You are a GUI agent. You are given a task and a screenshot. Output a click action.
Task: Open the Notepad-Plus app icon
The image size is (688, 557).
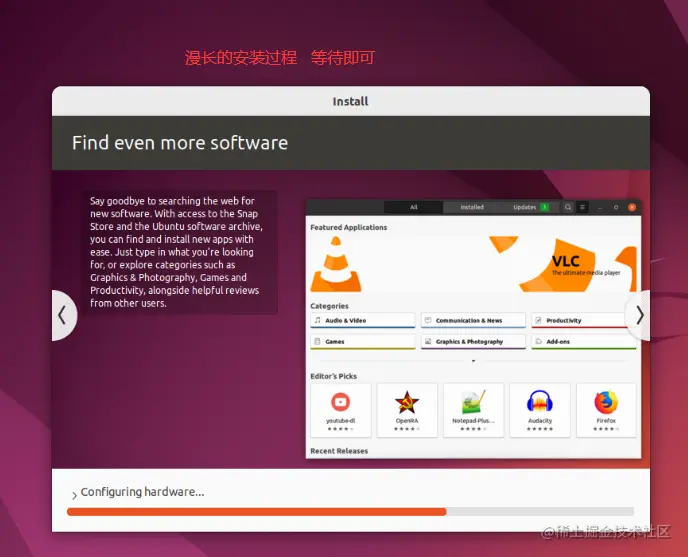473,402
